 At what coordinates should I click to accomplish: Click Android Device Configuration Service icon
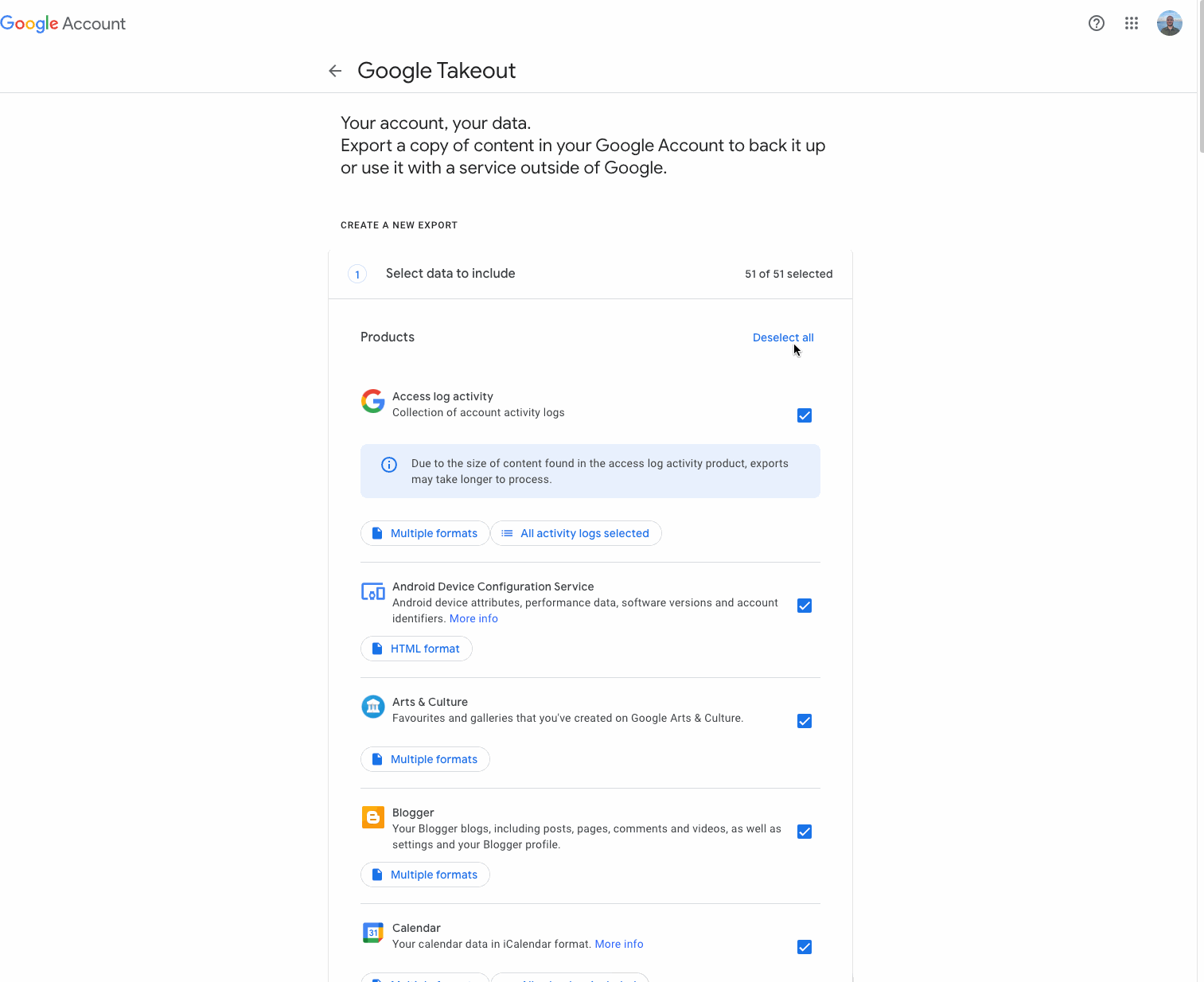coord(373,591)
